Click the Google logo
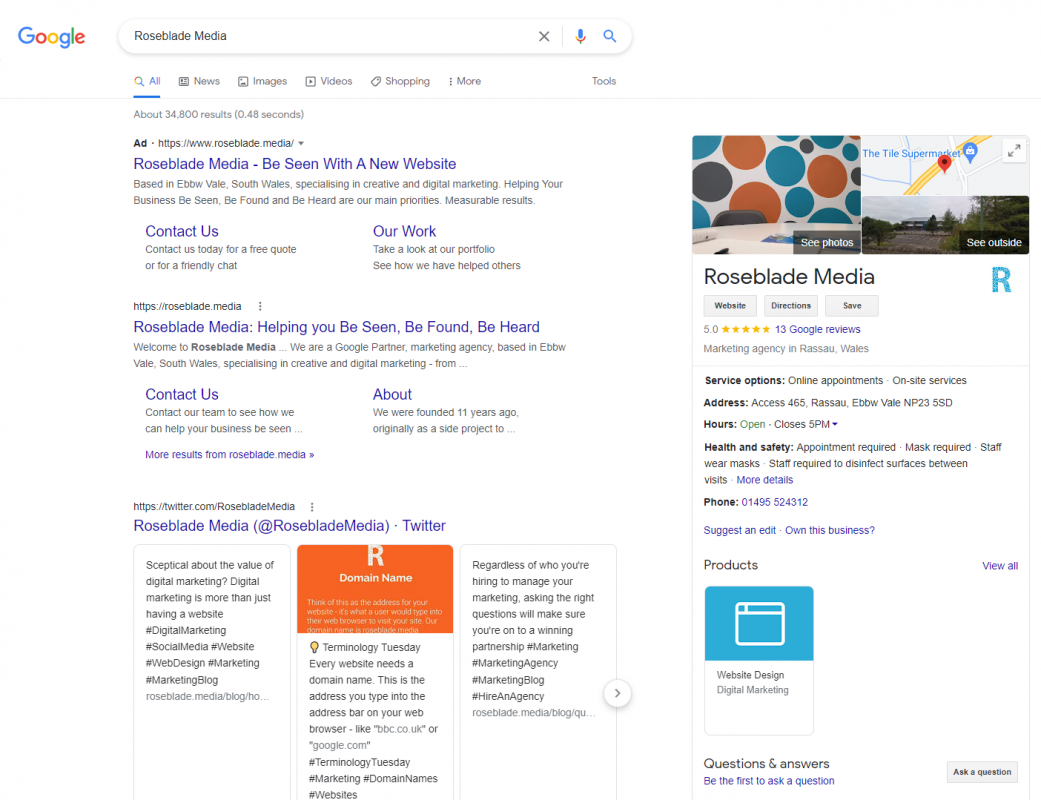The width and height of the screenshot is (1041, 800). [x=51, y=37]
